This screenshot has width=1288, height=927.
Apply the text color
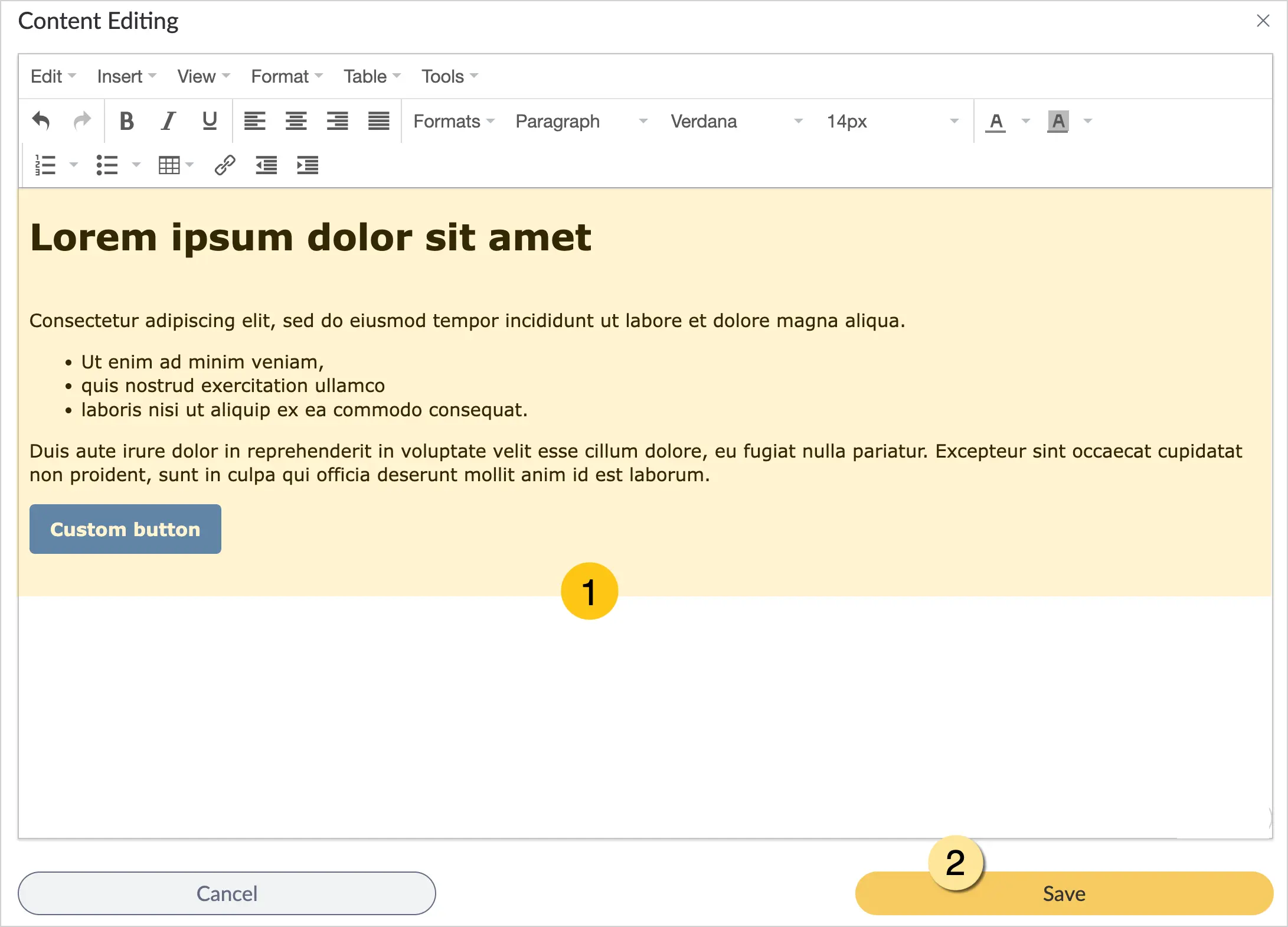pyautogui.click(x=996, y=122)
